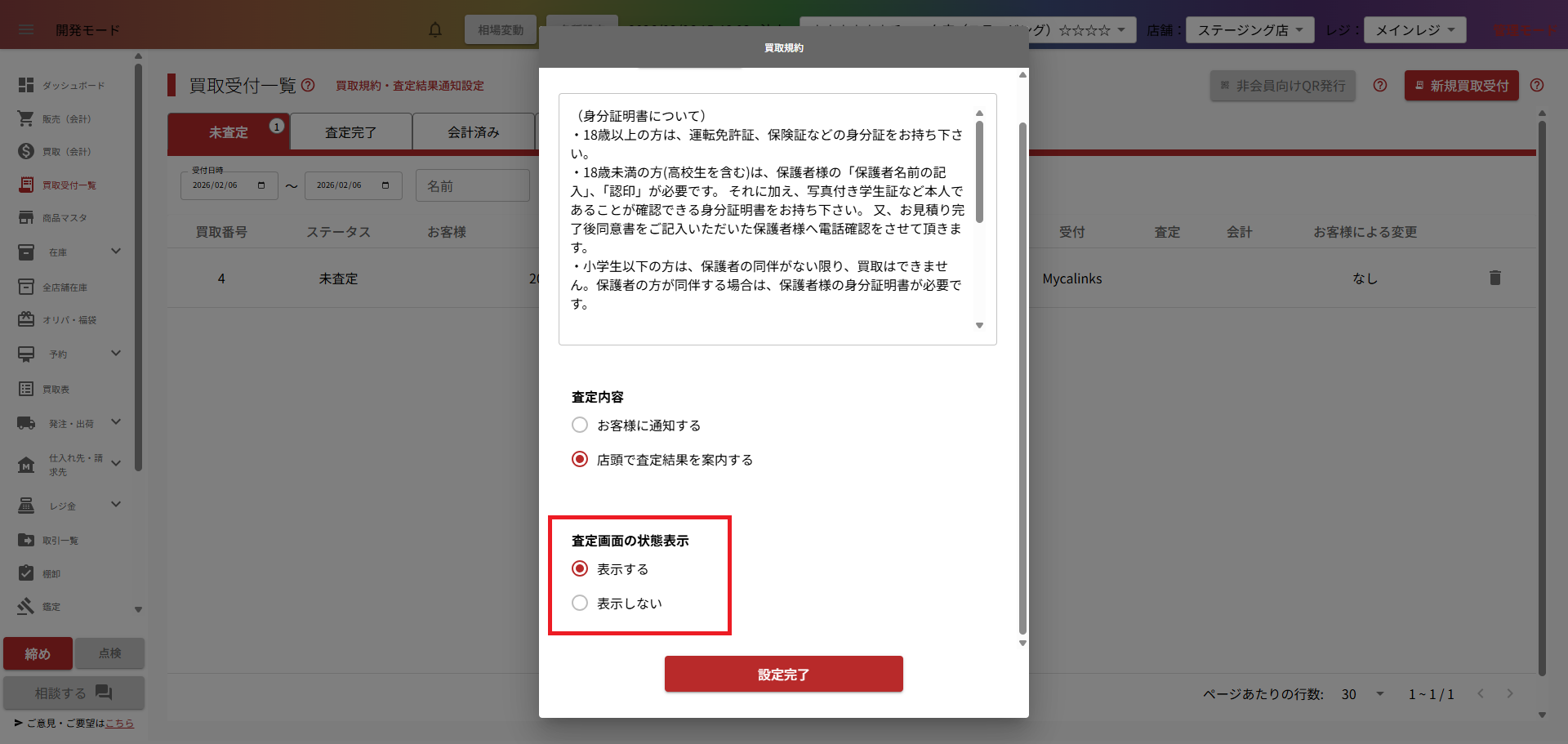Click the dashboard icon in sidebar
The height and width of the screenshot is (744, 1568).
[x=26, y=85]
